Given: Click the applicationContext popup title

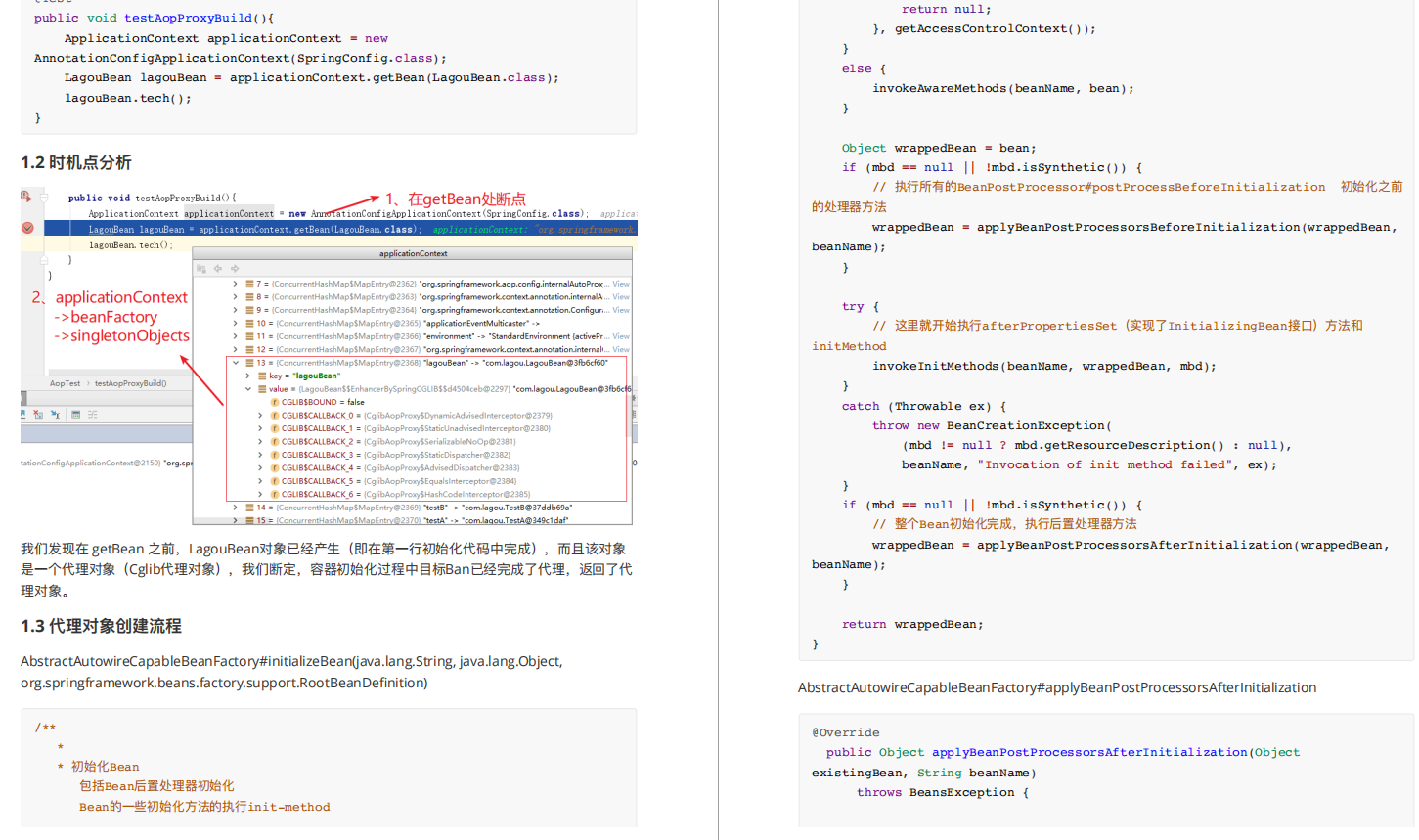Looking at the screenshot, I should tap(413, 253).
